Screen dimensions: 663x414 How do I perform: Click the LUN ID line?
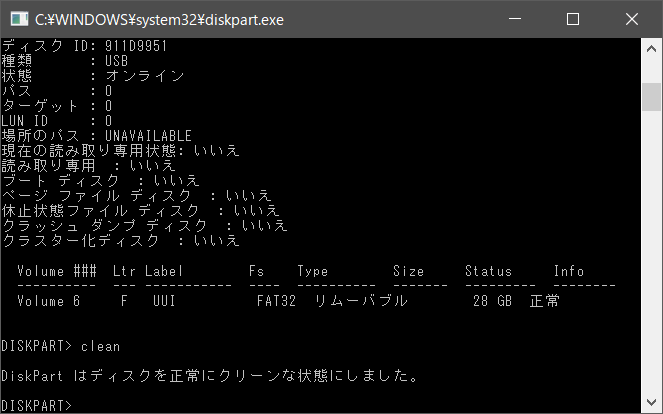coord(57,121)
